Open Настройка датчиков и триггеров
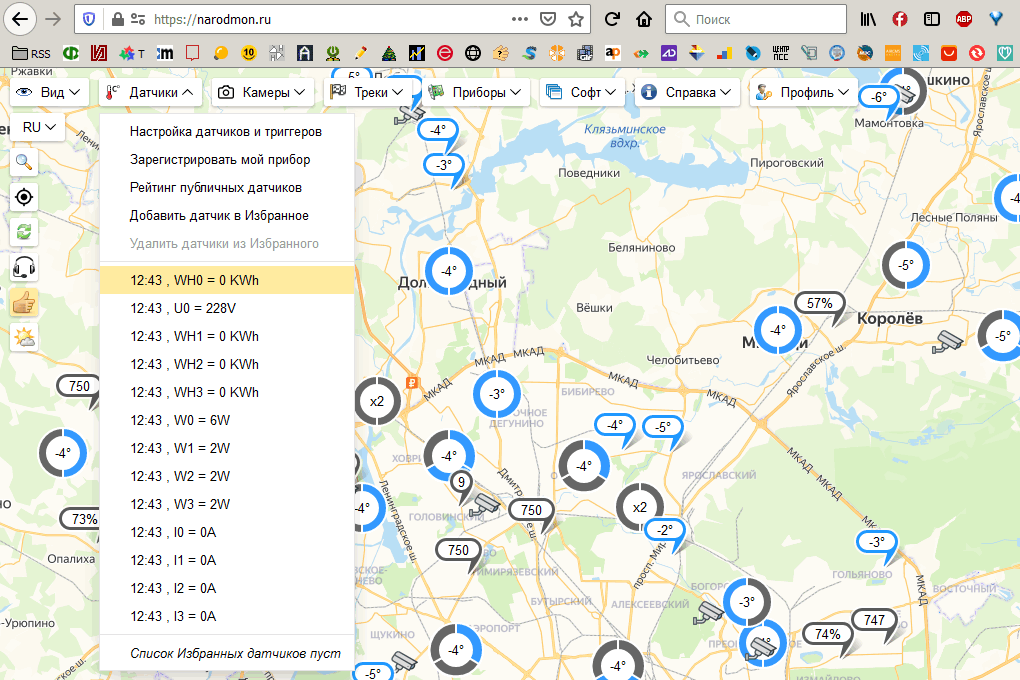 226,131
